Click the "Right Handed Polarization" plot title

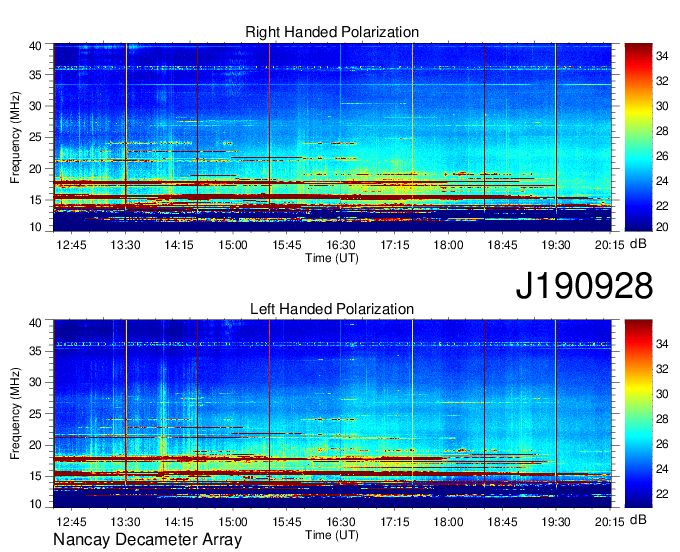pos(332,32)
